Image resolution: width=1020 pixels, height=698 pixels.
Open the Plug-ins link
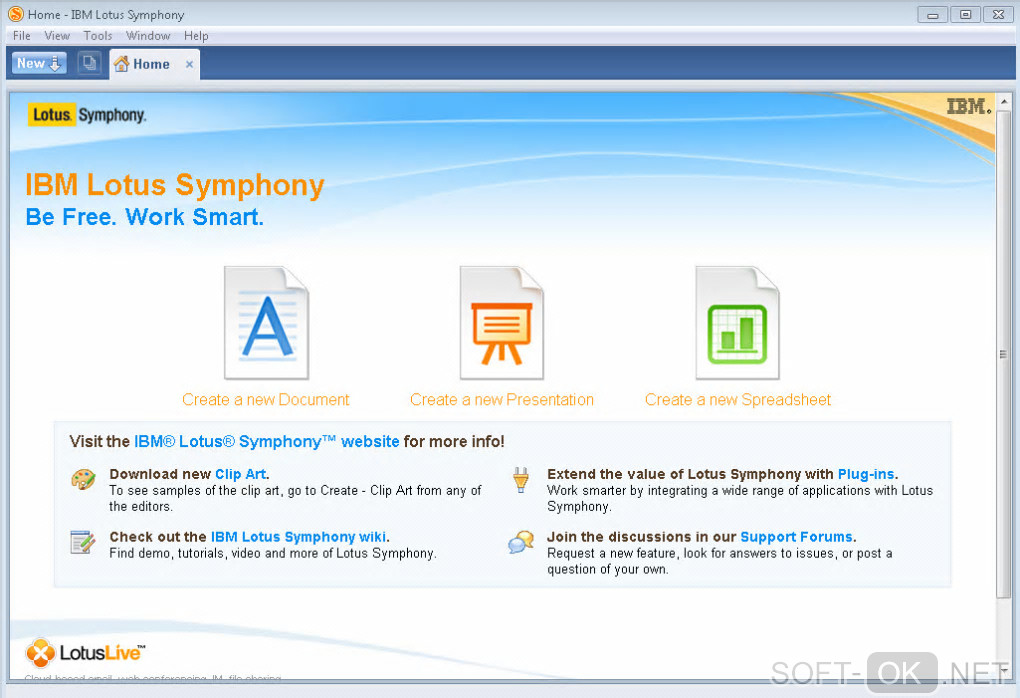866,474
